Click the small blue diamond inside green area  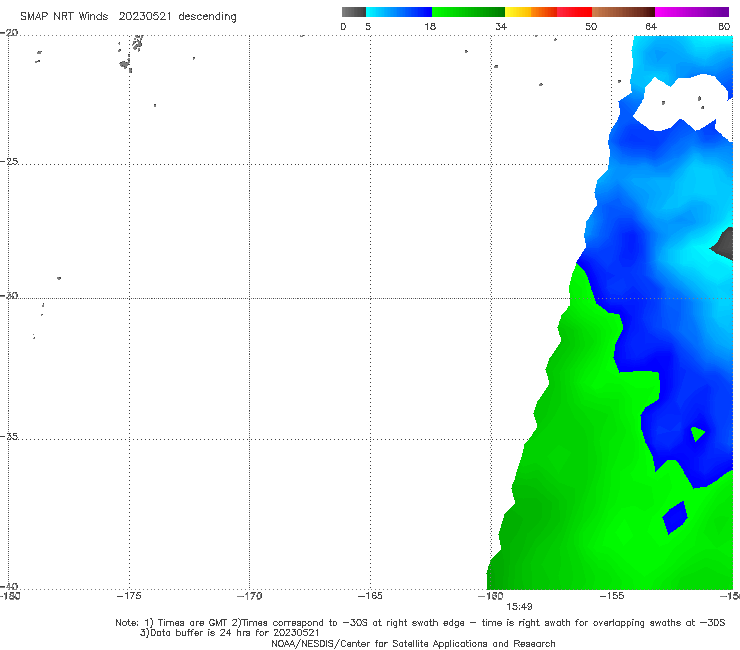[x=675, y=517]
